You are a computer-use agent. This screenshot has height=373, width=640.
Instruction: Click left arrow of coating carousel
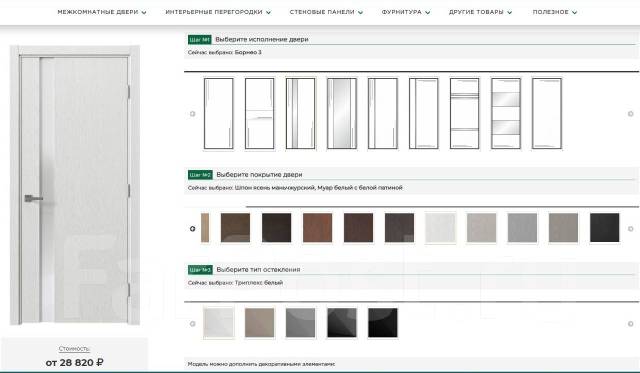[x=193, y=229]
